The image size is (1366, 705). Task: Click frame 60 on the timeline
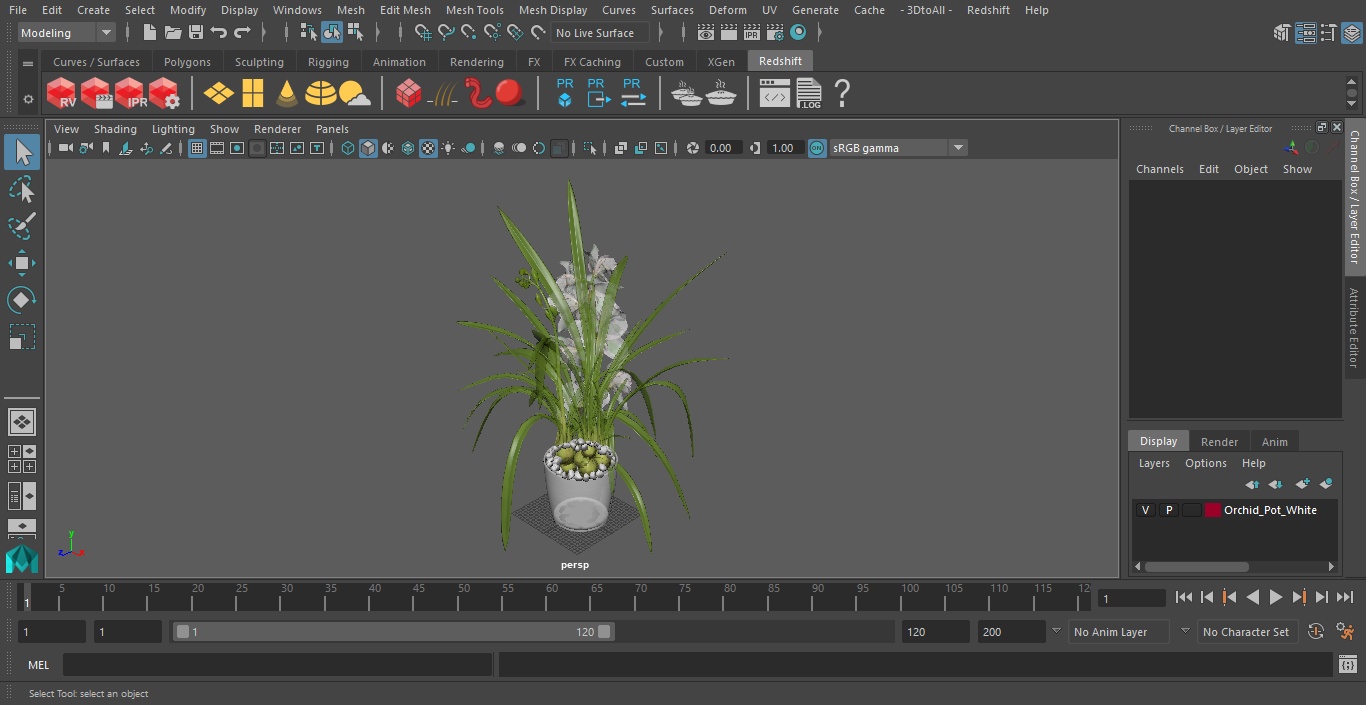click(552, 597)
